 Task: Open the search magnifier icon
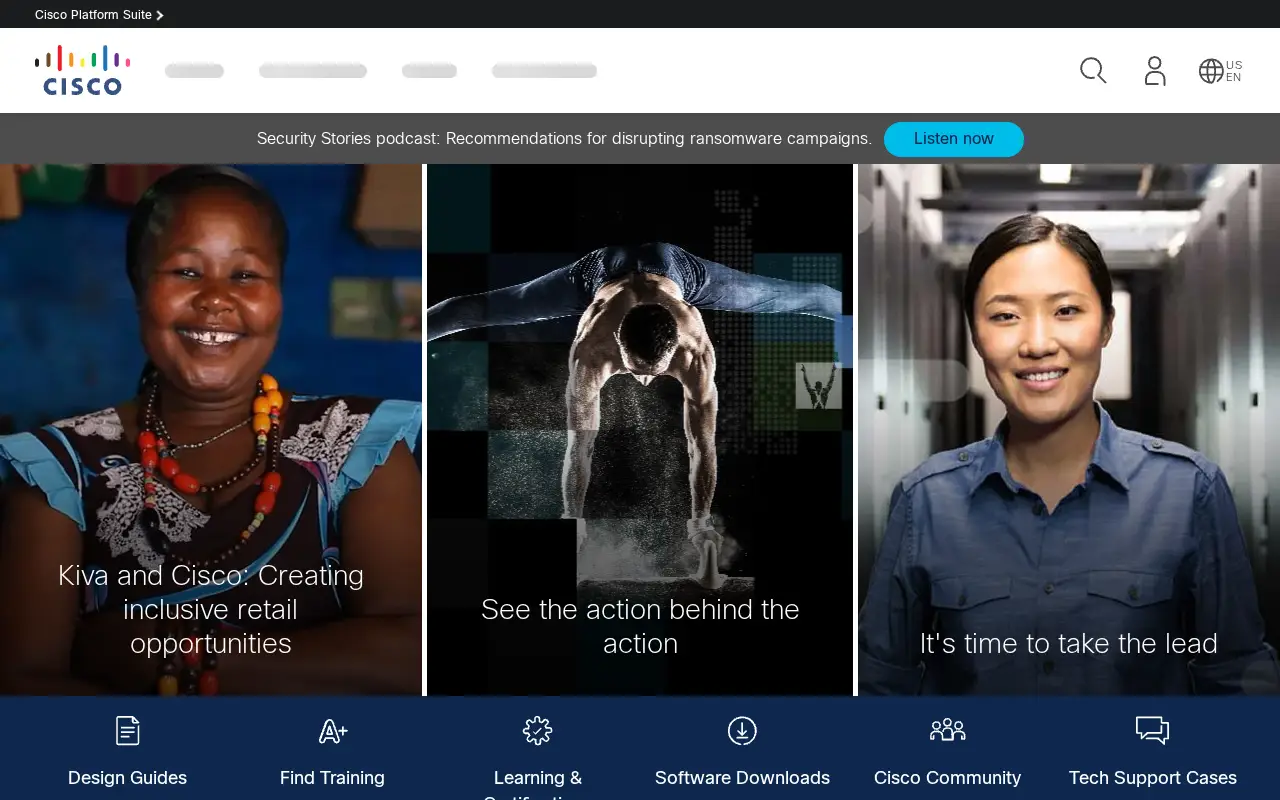click(x=1093, y=71)
